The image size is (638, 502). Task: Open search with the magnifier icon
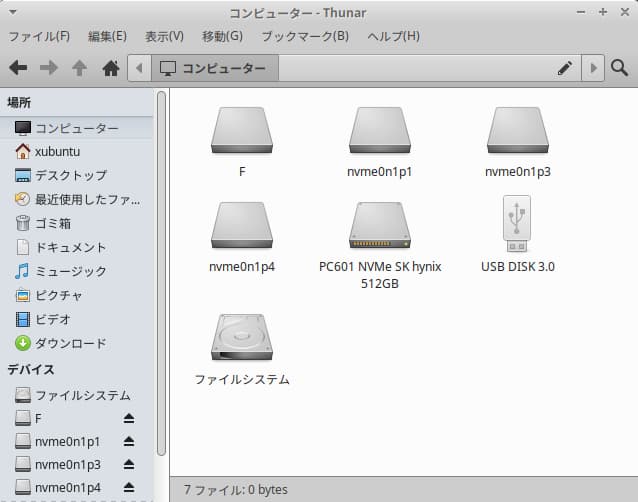pos(619,68)
